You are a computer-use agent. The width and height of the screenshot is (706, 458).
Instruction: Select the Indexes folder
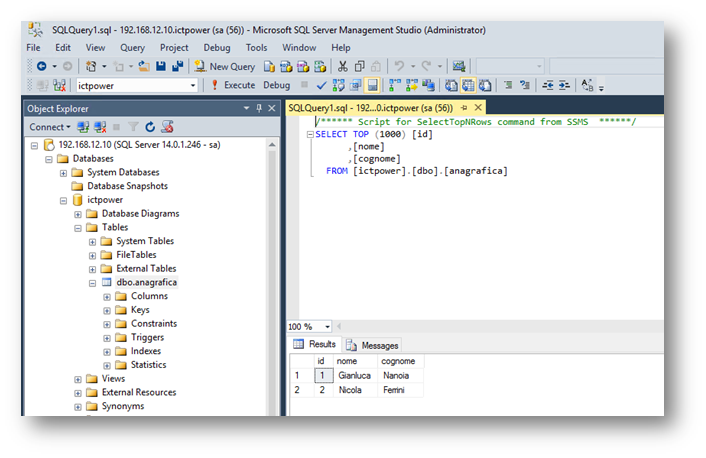click(x=145, y=351)
